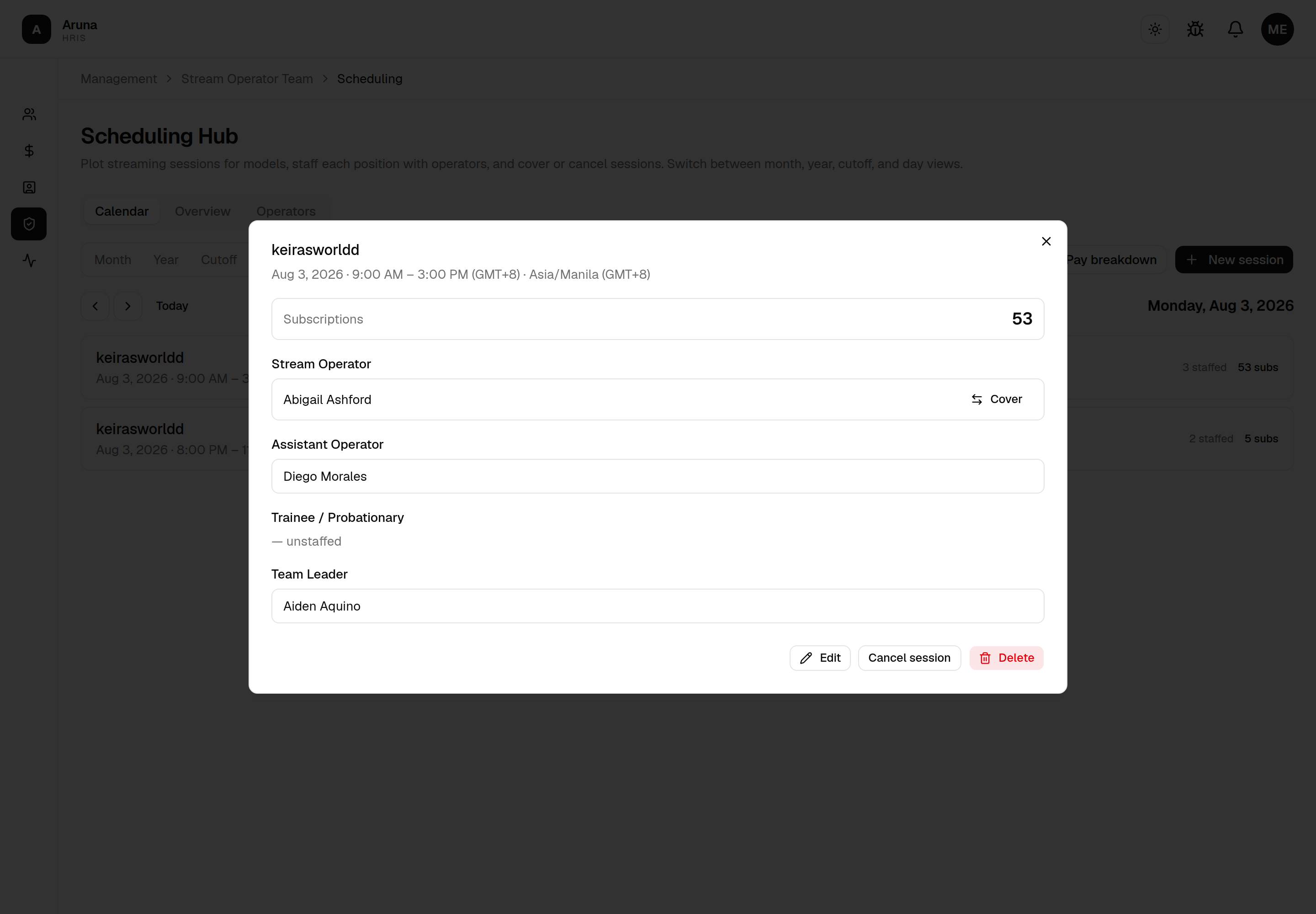
Task: Click the Abigail Ashford operator name
Action: click(x=328, y=400)
